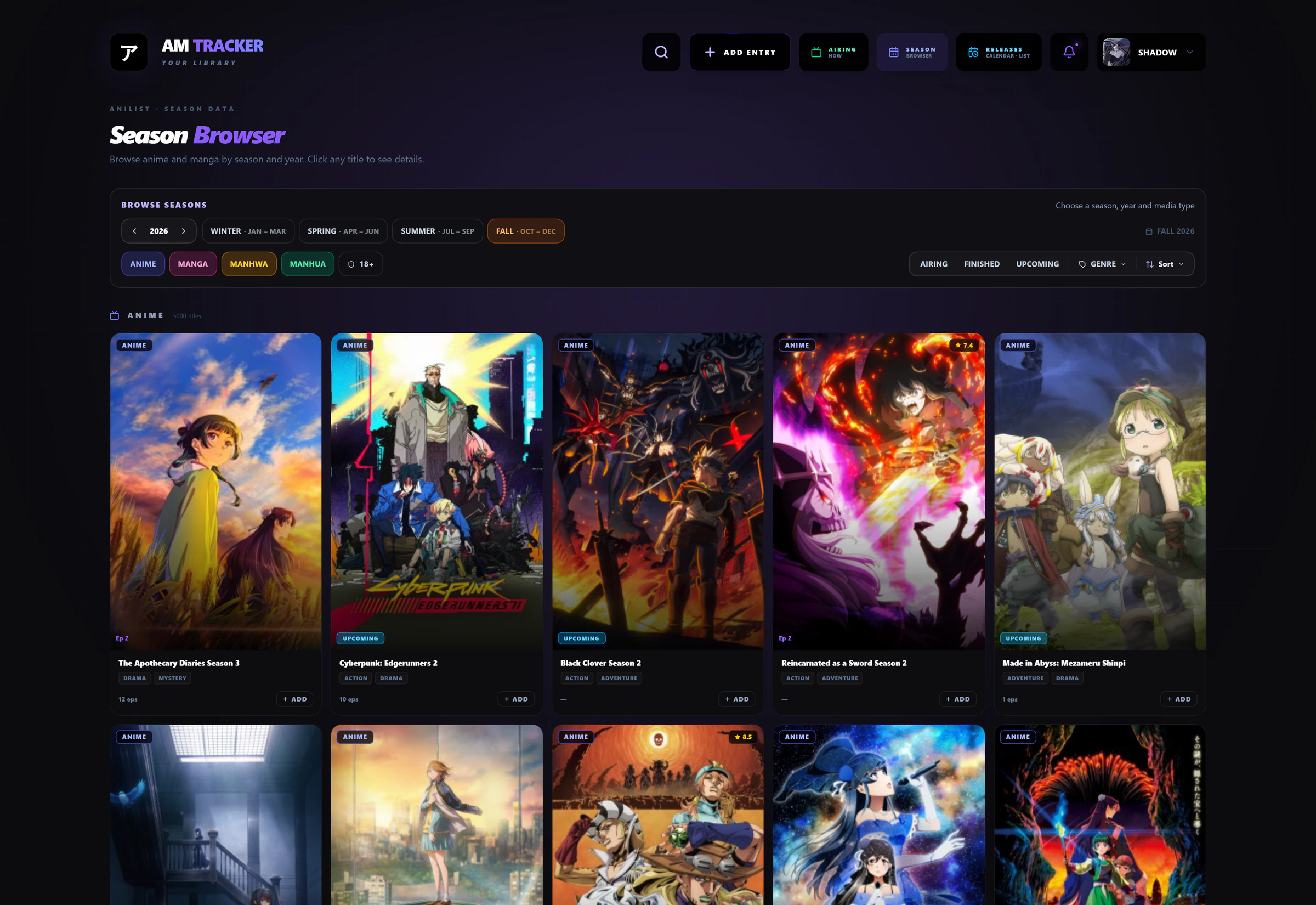Open the Sort dropdown
Viewport: 1316px width, 905px height.
pos(1165,264)
